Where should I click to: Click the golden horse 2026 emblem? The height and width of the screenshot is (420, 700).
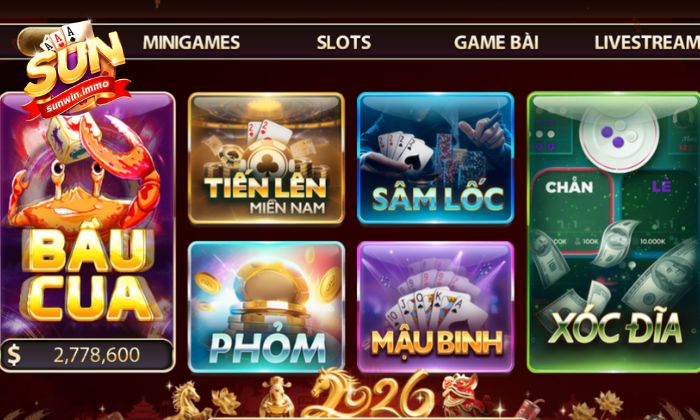(370, 395)
